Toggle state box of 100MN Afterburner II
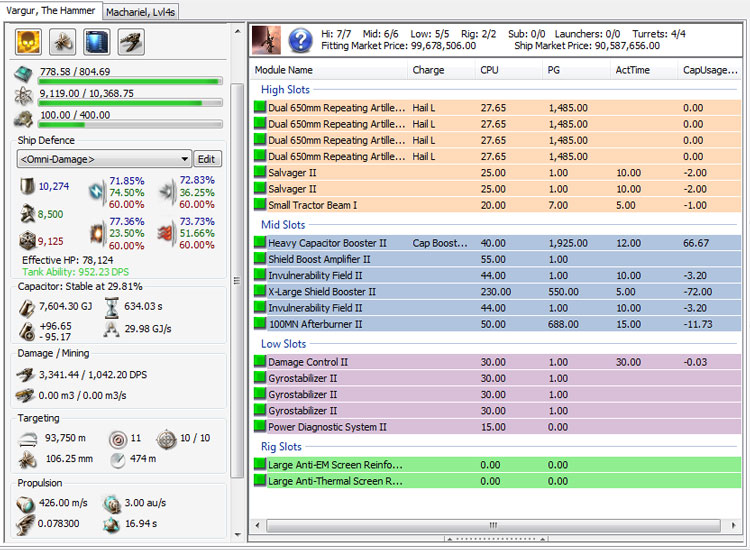Image resolution: width=750 pixels, height=550 pixels. pyautogui.click(x=260, y=324)
